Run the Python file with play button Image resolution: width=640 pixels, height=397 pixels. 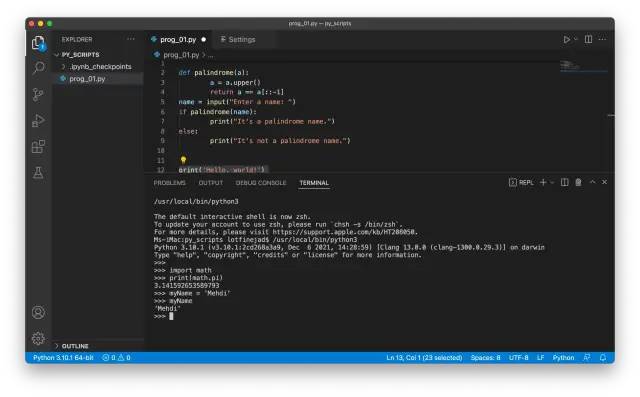pyautogui.click(x=567, y=40)
